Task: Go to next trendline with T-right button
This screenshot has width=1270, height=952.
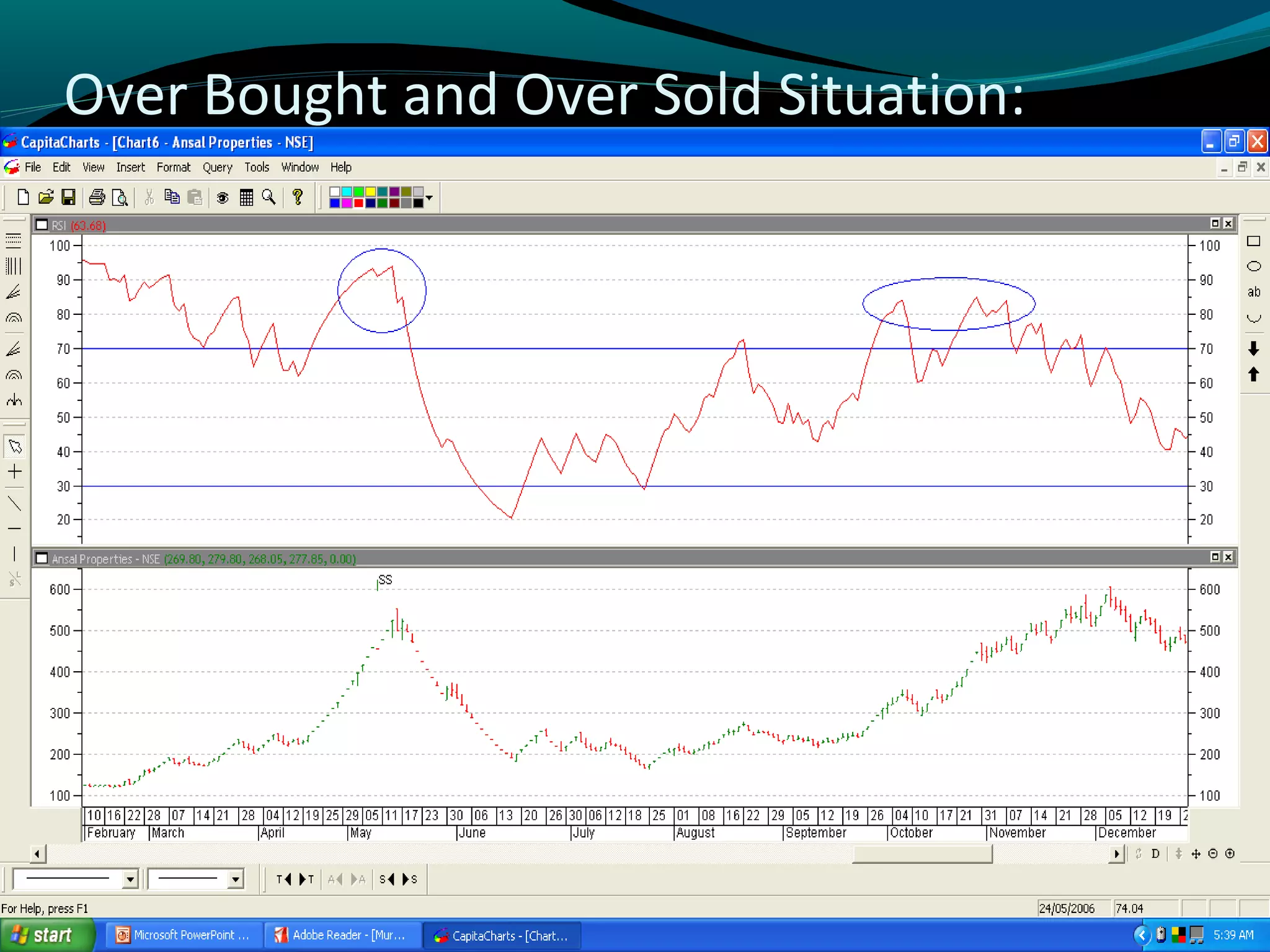Action: (306, 879)
